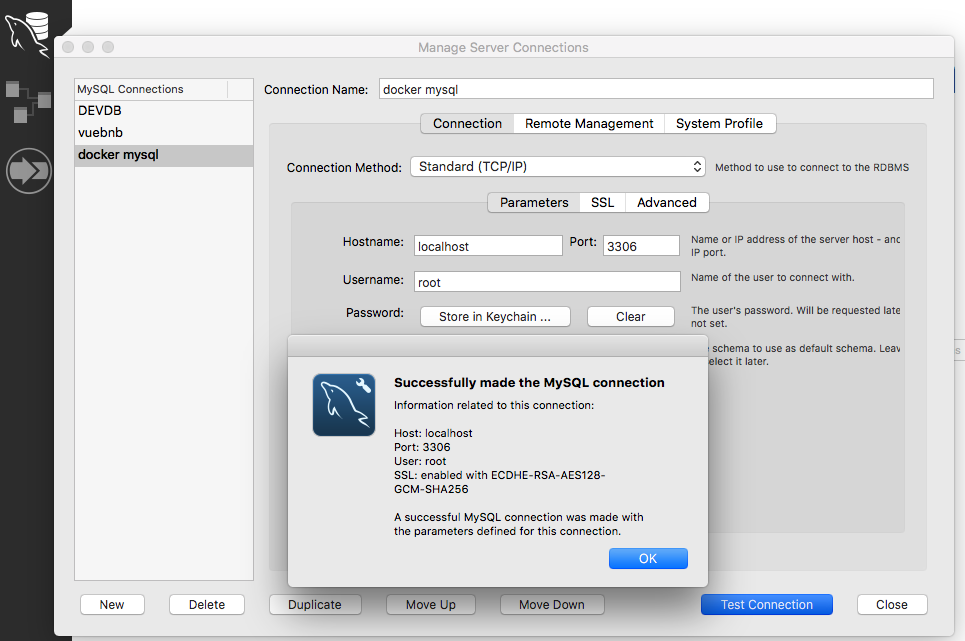Open the MySQL Workbench home dolphin icon
The image size is (965, 641).
coord(28,34)
